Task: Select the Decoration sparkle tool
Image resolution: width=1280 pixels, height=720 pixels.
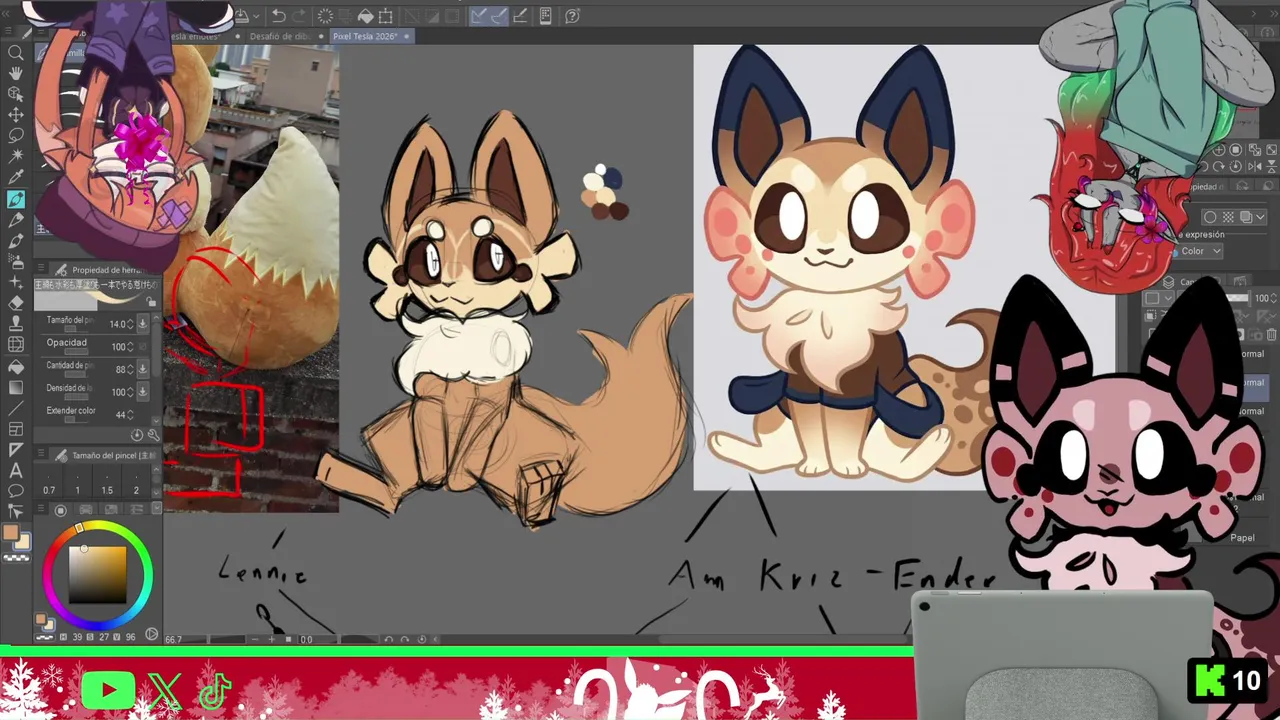Action: click(16, 283)
